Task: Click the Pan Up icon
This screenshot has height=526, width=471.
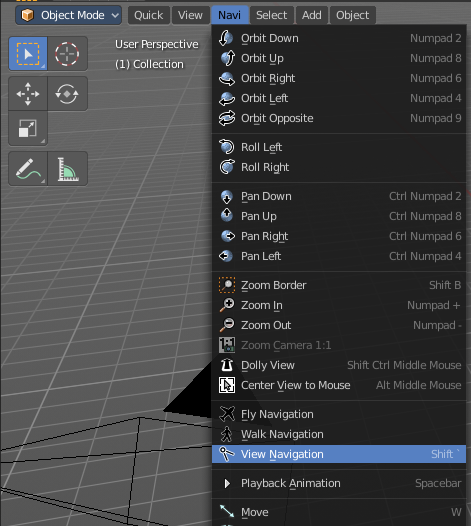Action: [227, 216]
